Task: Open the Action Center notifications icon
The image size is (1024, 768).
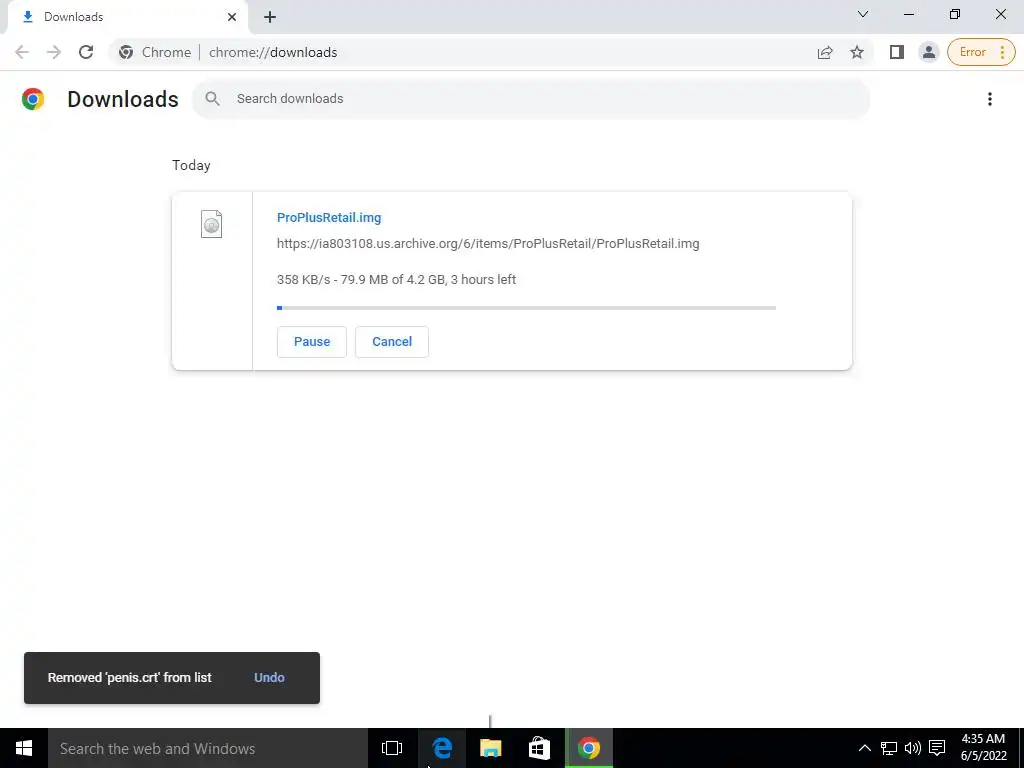Action: pos(937,748)
